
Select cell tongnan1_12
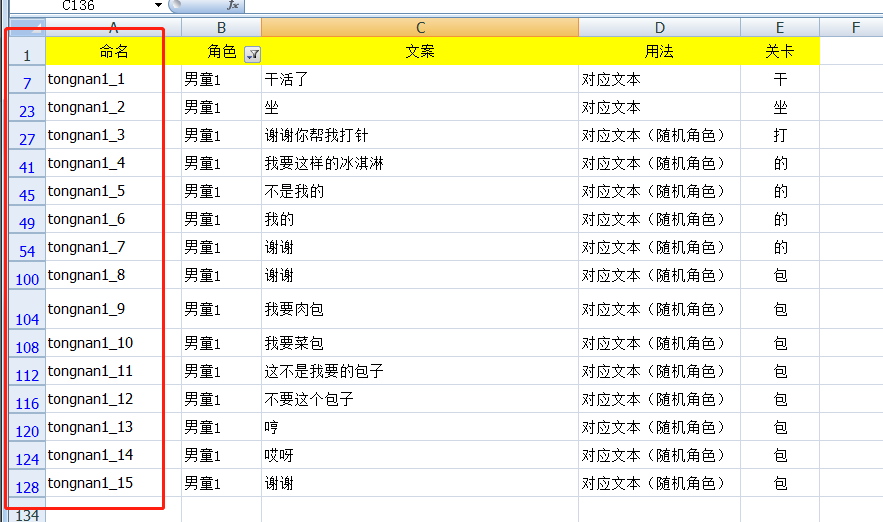pyautogui.click(x=113, y=399)
